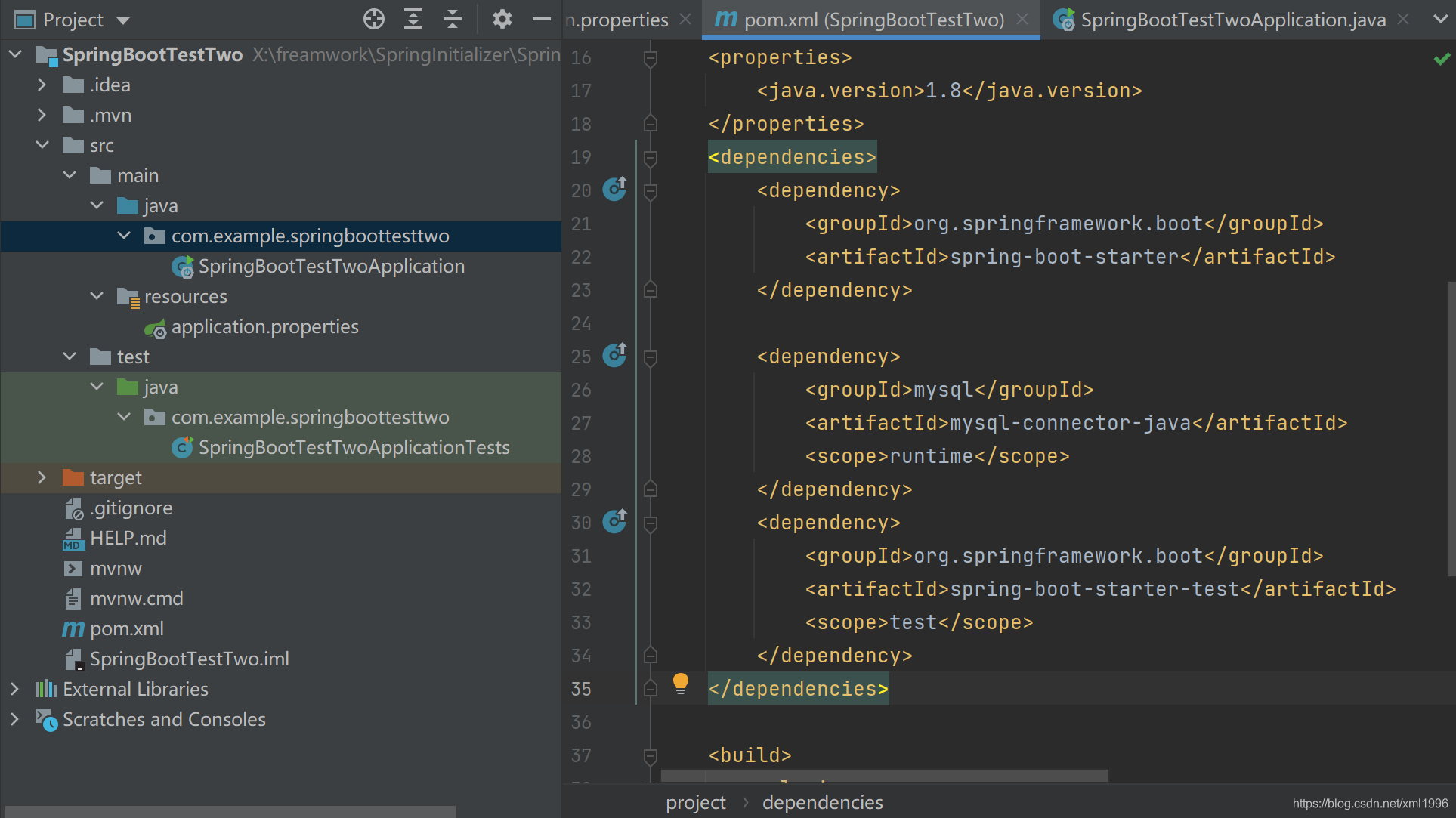Expand the target folder
1456x818 pixels.
[42, 477]
